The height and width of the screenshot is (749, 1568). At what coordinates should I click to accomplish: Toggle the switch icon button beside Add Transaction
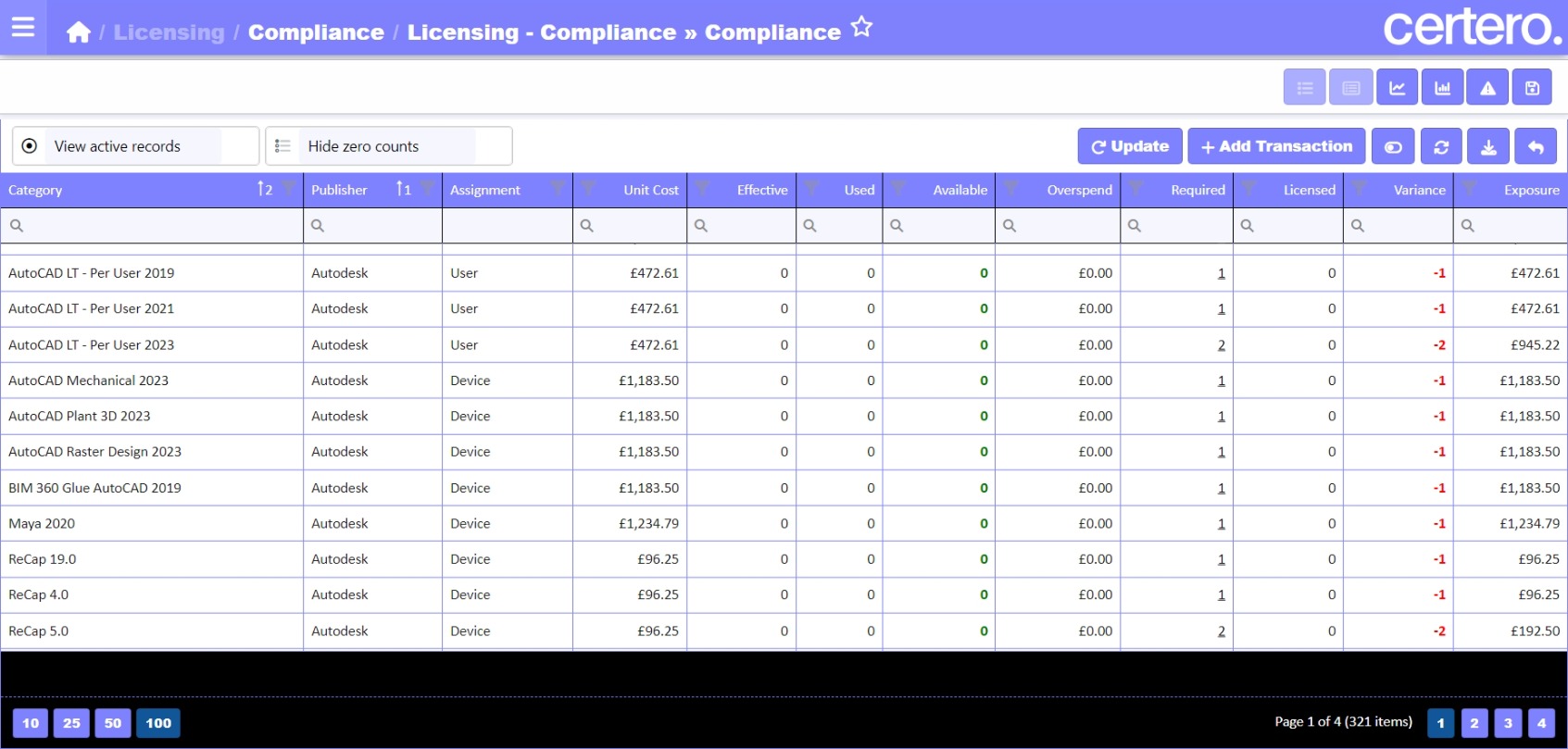pos(1393,146)
